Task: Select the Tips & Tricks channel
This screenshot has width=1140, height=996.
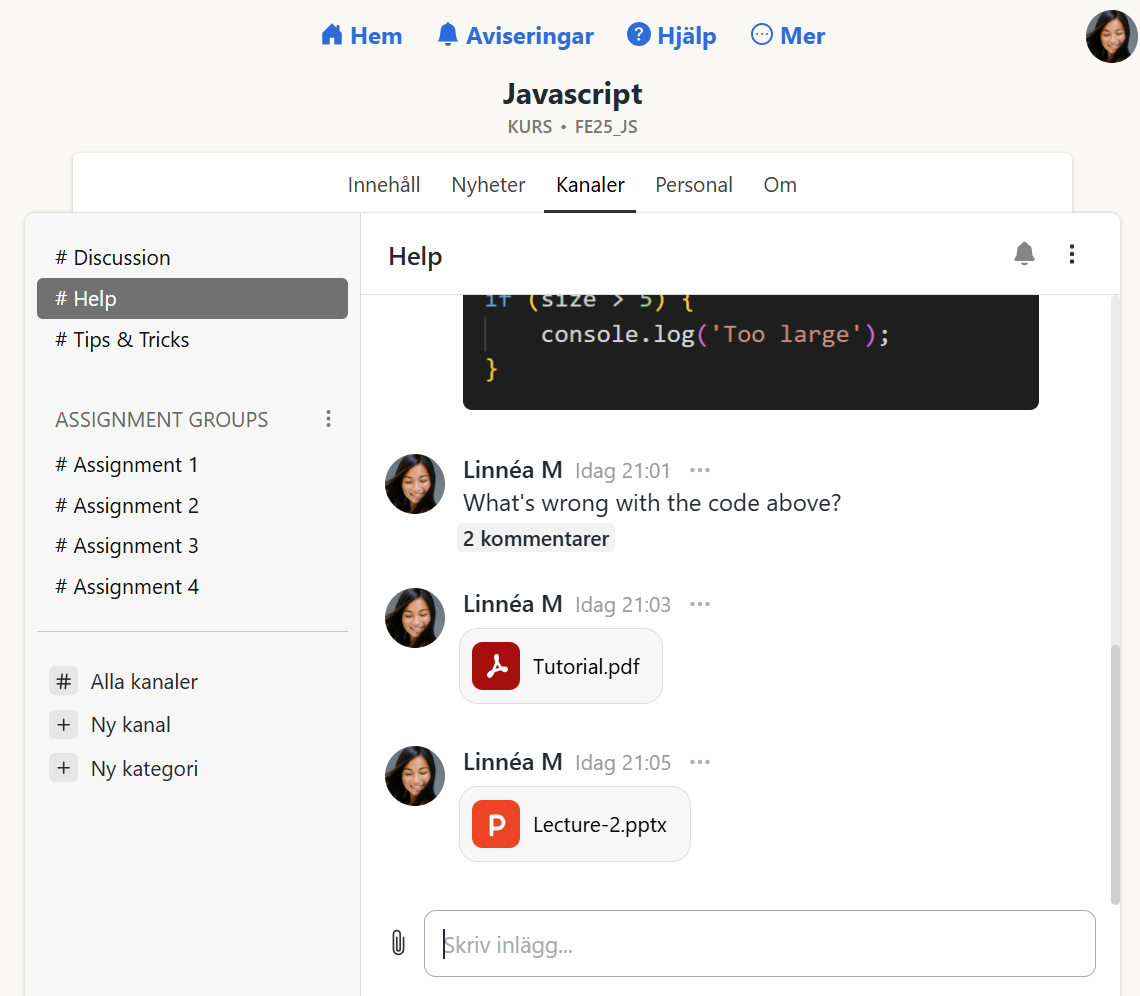Action: pyautogui.click(x=131, y=340)
